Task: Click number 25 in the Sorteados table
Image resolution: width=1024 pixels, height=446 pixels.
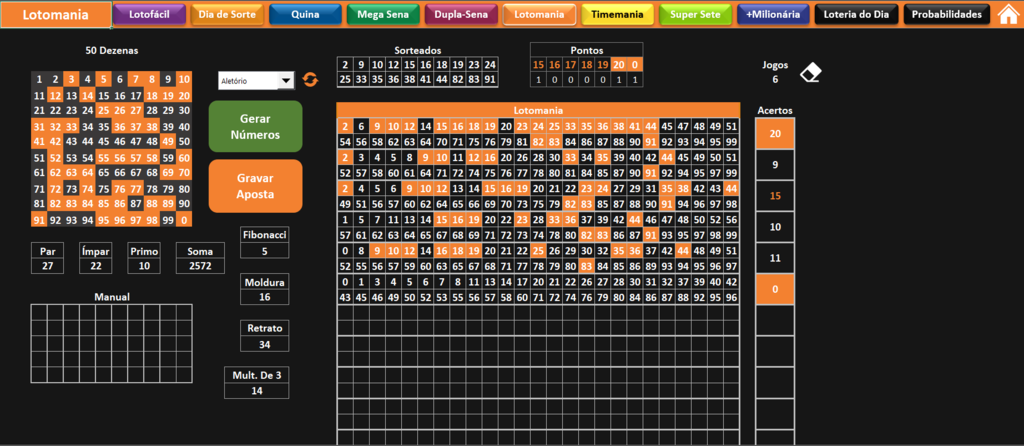Action: (345, 80)
